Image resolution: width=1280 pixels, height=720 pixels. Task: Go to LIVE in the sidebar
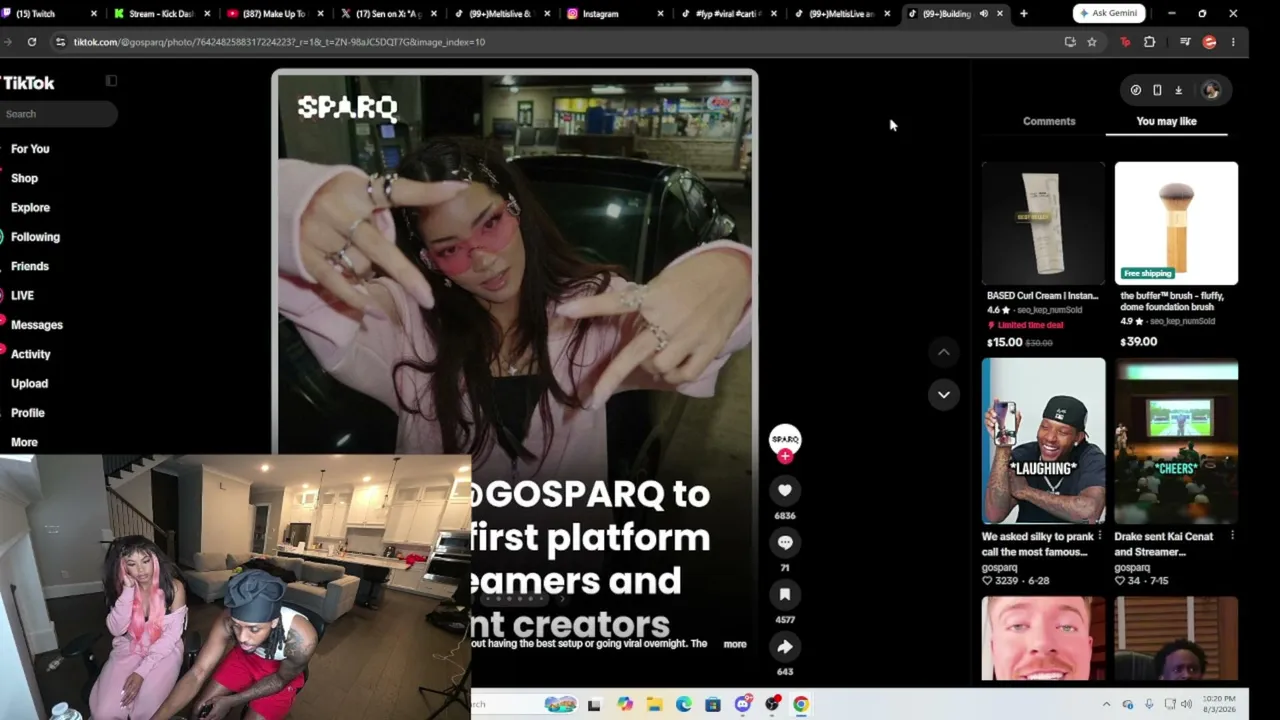pyautogui.click(x=22, y=295)
